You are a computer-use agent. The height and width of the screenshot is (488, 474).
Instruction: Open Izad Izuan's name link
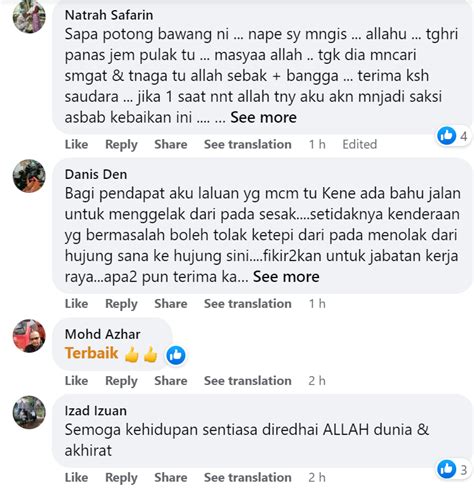tap(96, 411)
